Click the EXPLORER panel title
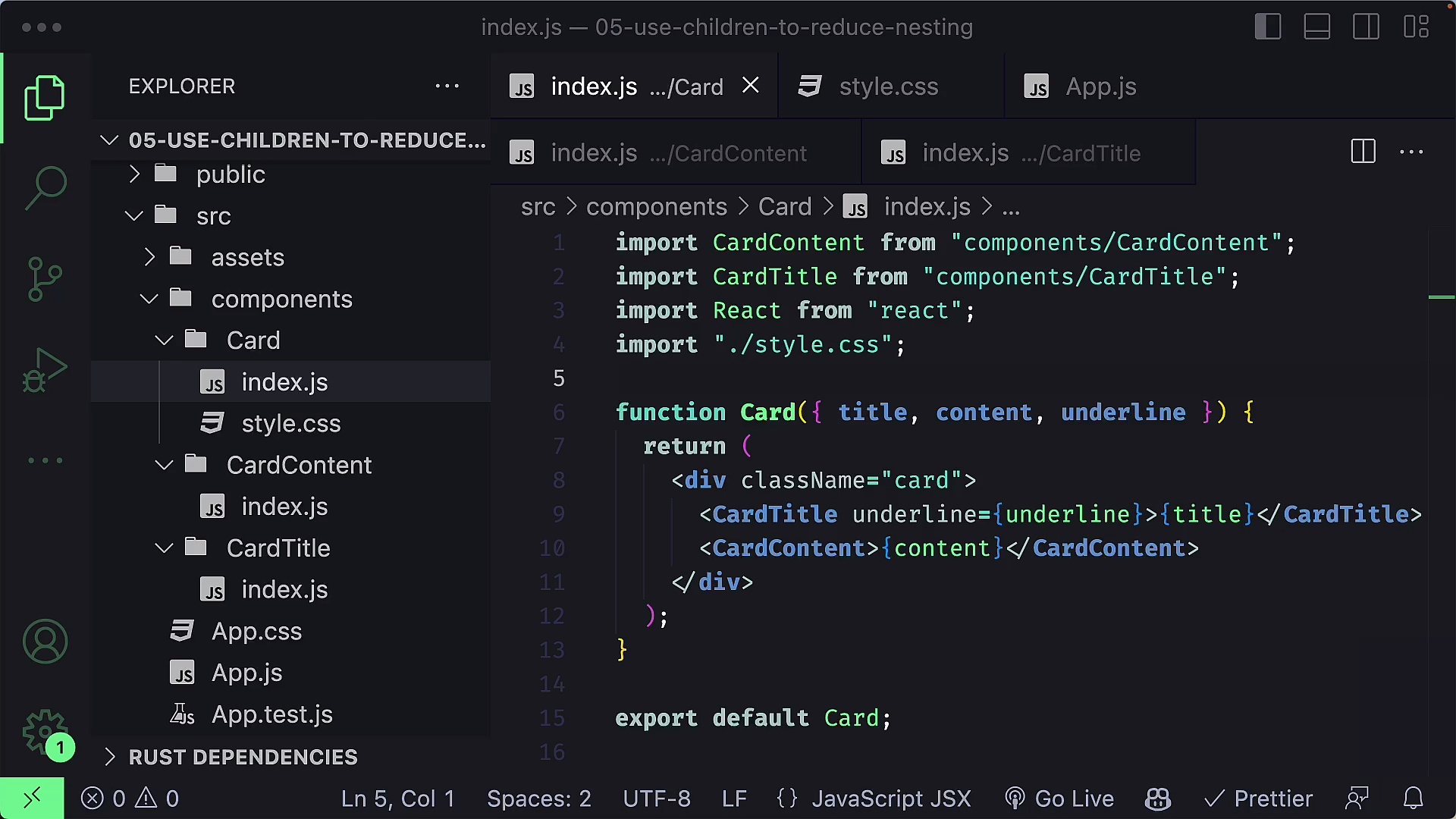The width and height of the screenshot is (1456, 819). click(x=182, y=86)
